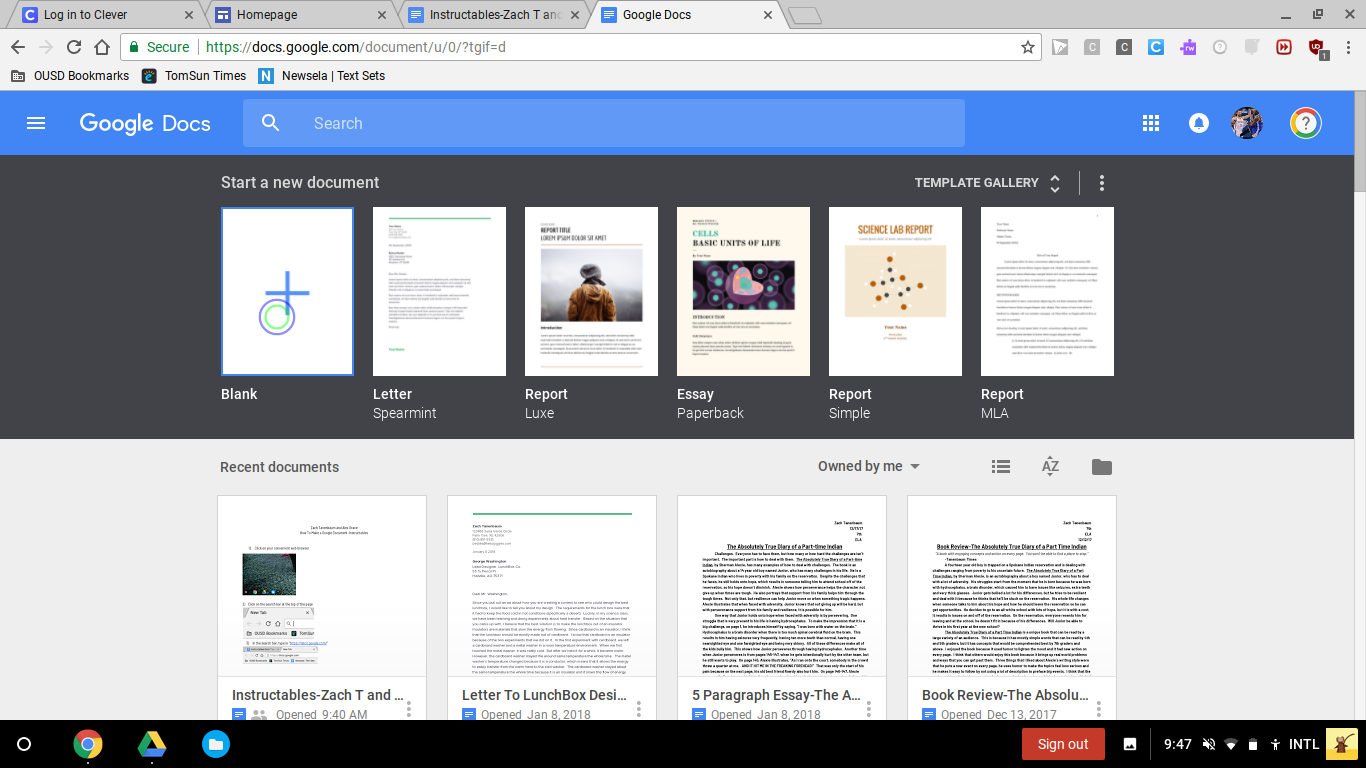The image size is (1366, 768).
Task: Open the template section more options menu
Action: 1102,183
